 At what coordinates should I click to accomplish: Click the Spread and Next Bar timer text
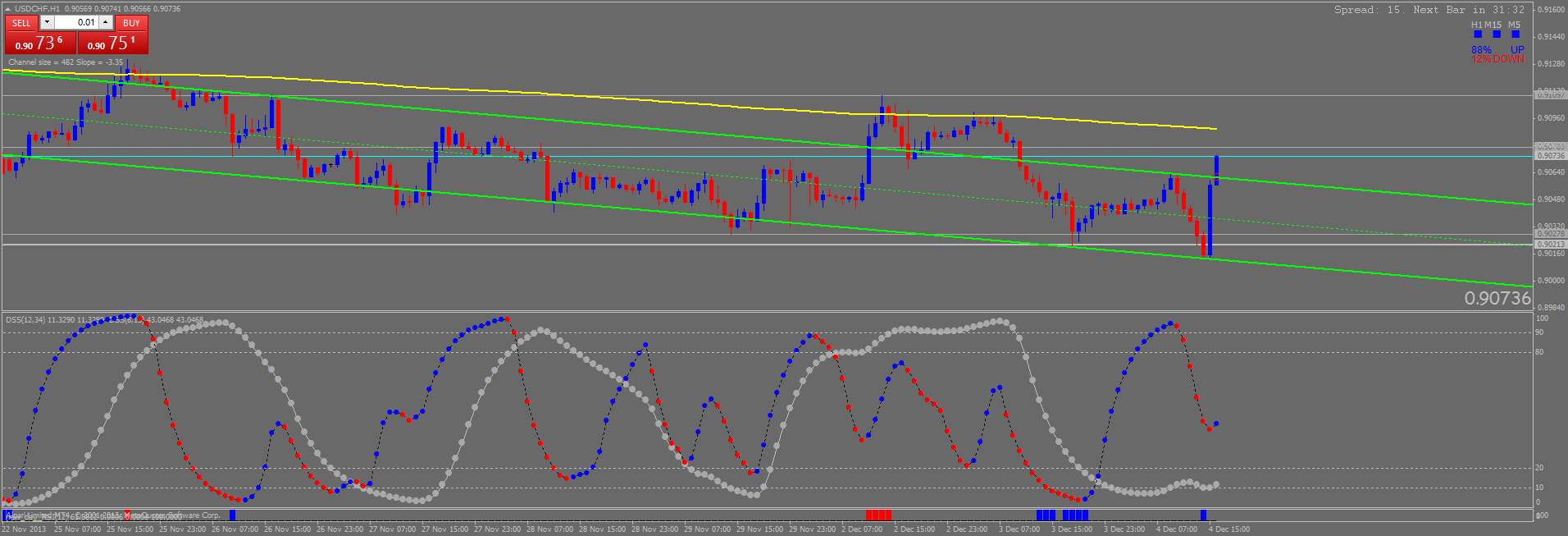[1429, 10]
